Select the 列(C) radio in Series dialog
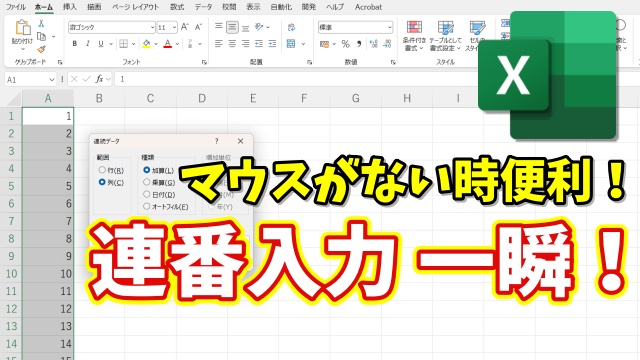640x360 pixels. tap(102, 182)
